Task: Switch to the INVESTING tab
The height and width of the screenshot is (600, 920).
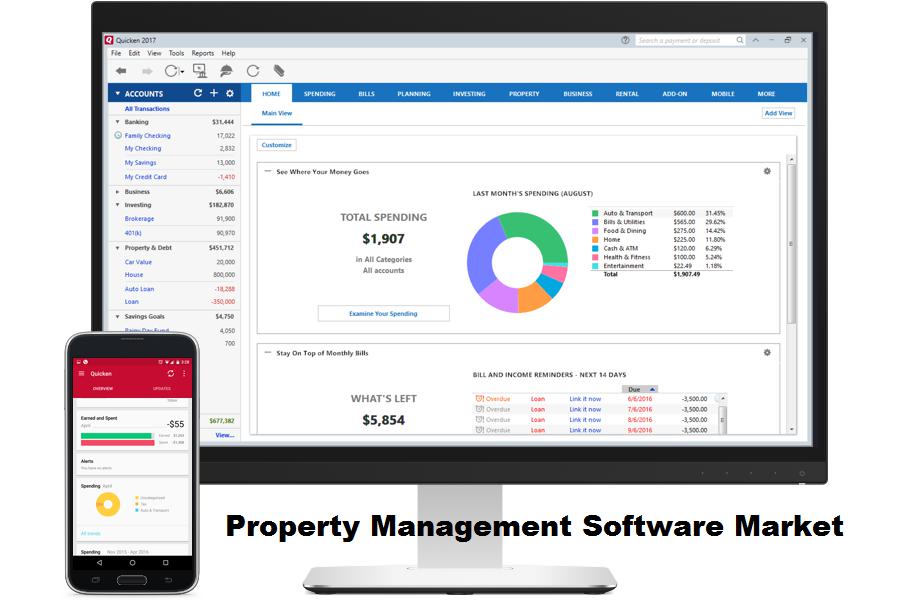Action: point(469,94)
